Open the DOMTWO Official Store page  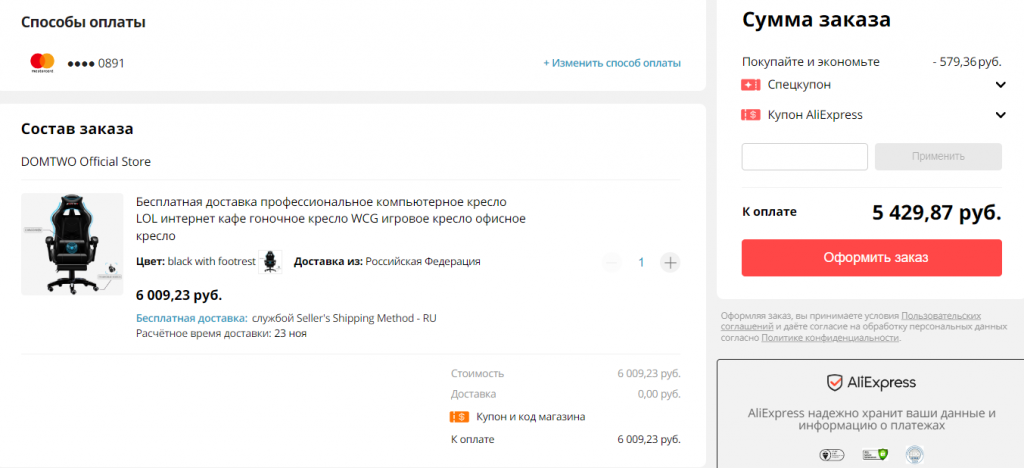coord(86,161)
